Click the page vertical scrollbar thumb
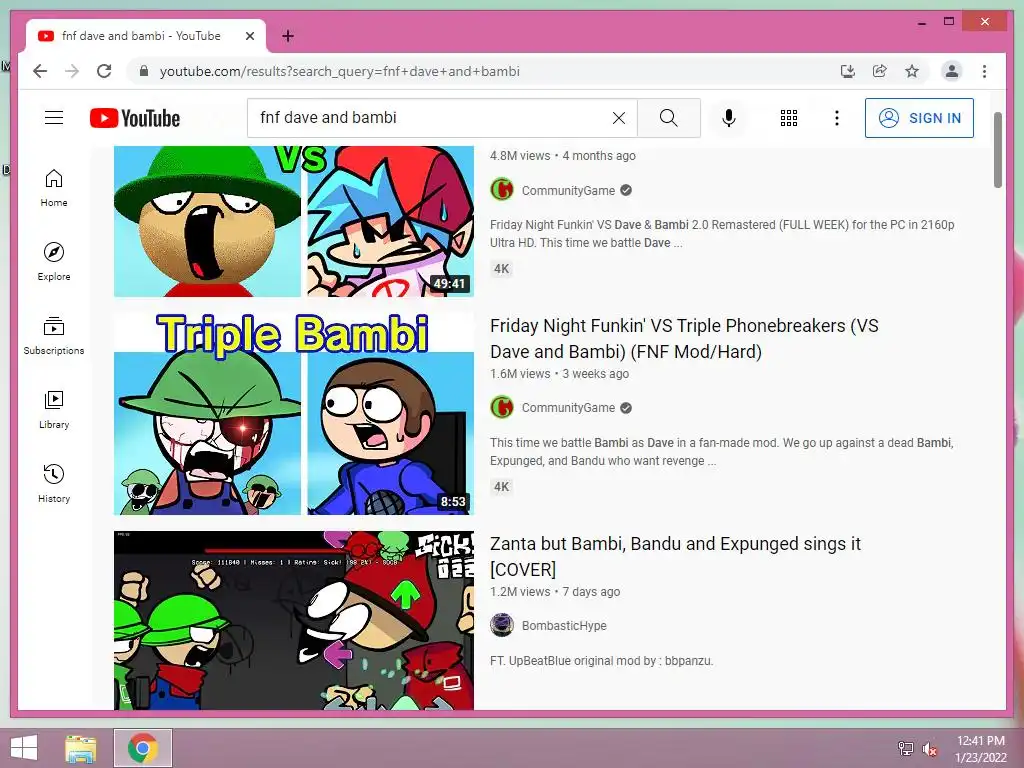 click(x=997, y=150)
